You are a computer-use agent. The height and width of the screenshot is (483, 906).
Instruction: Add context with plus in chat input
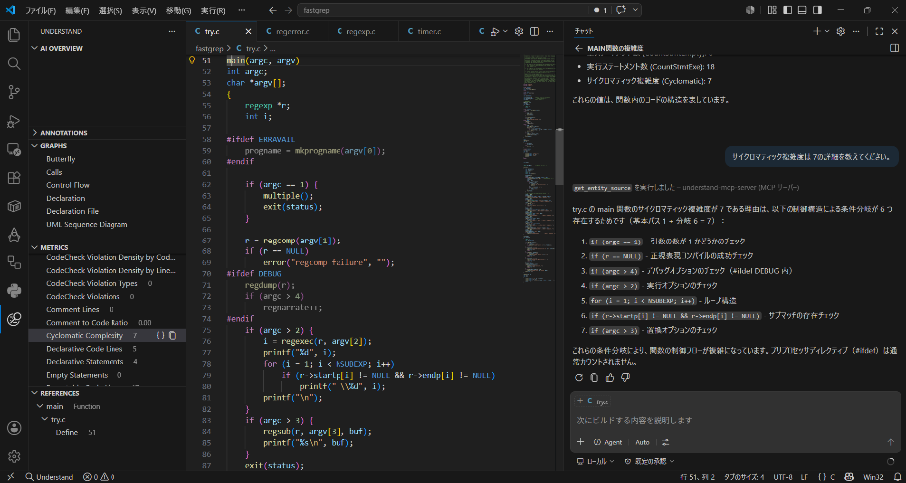tap(580, 442)
